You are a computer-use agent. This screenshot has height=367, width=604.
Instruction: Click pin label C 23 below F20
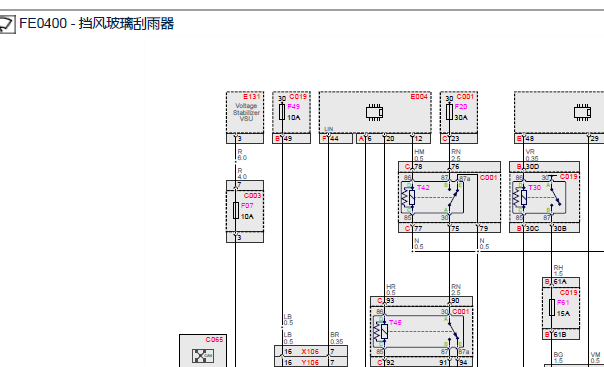[x=451, y=139]
